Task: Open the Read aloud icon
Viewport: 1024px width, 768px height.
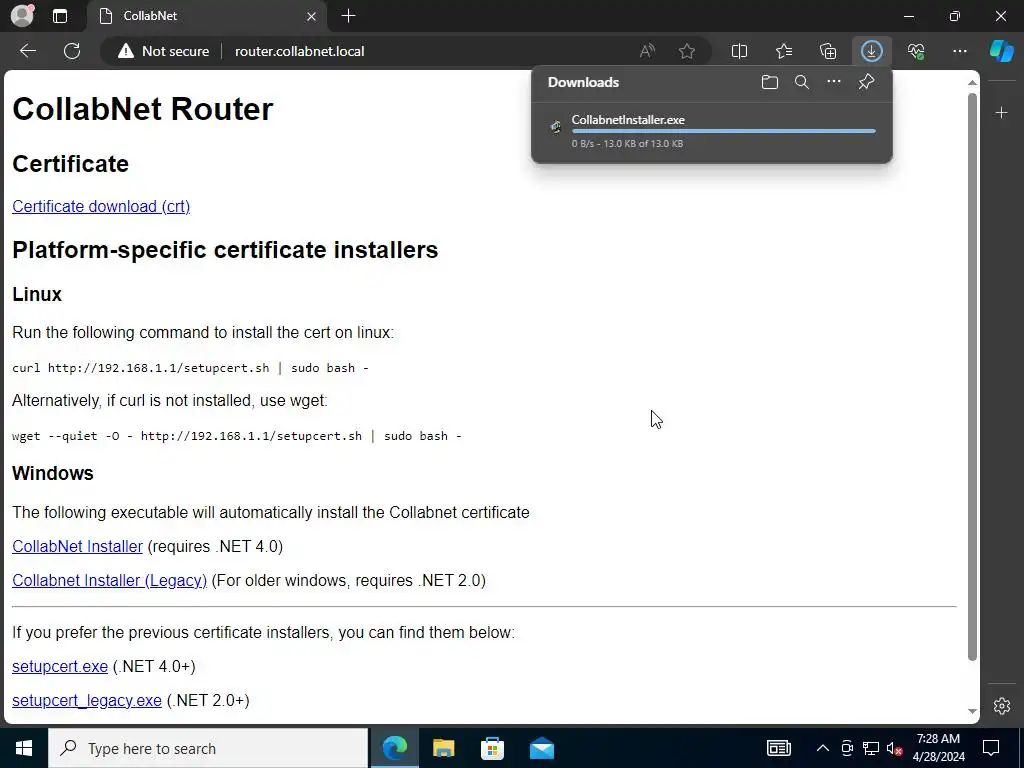Action: click(647, 51)
